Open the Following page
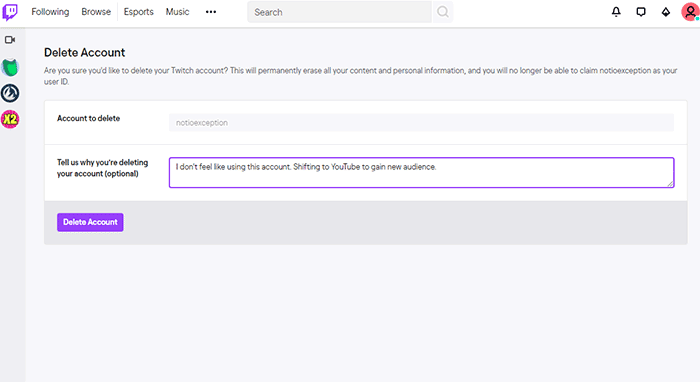This screenshot has width=700, height=382. (50, 12)
